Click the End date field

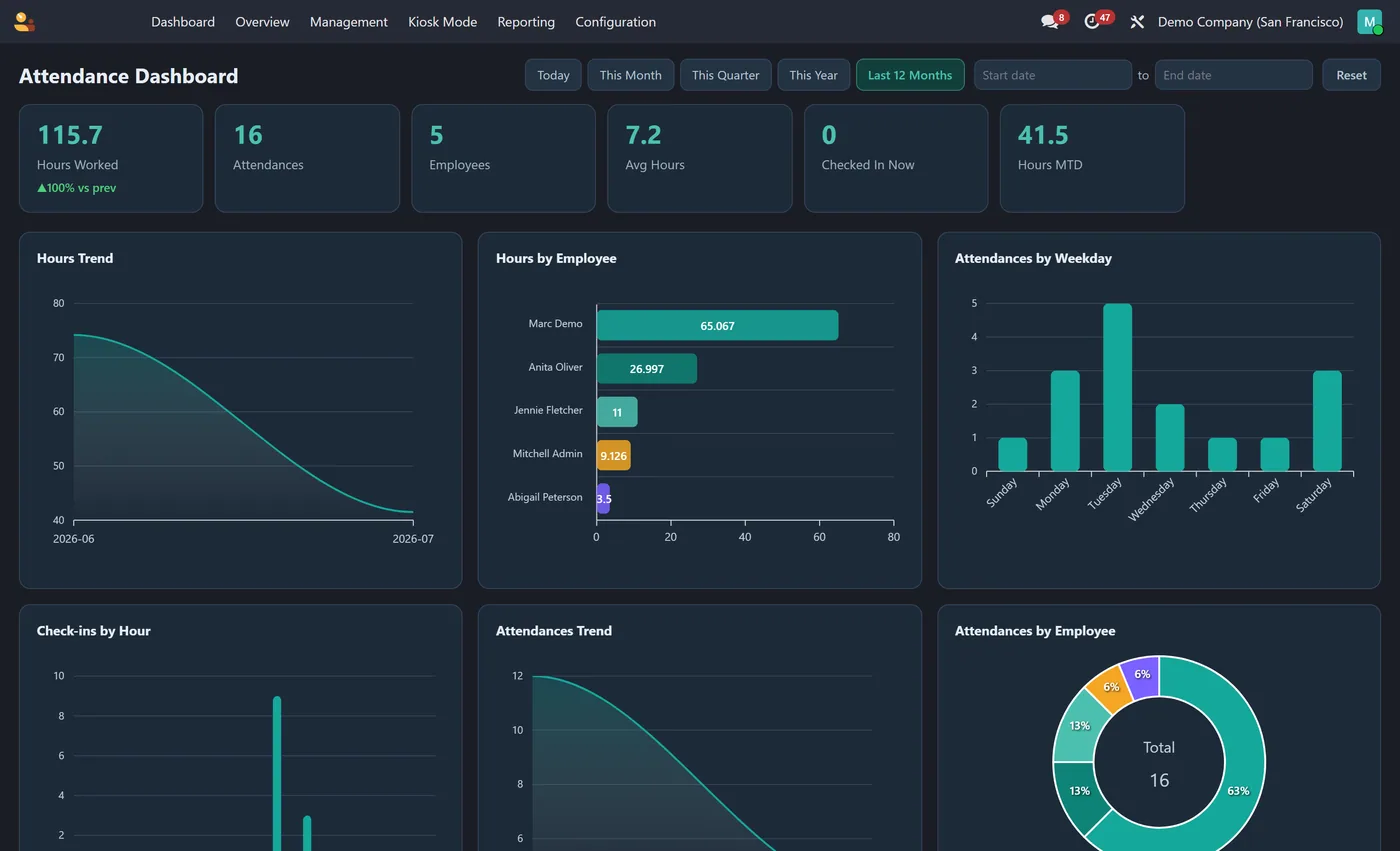point(1233,75)
